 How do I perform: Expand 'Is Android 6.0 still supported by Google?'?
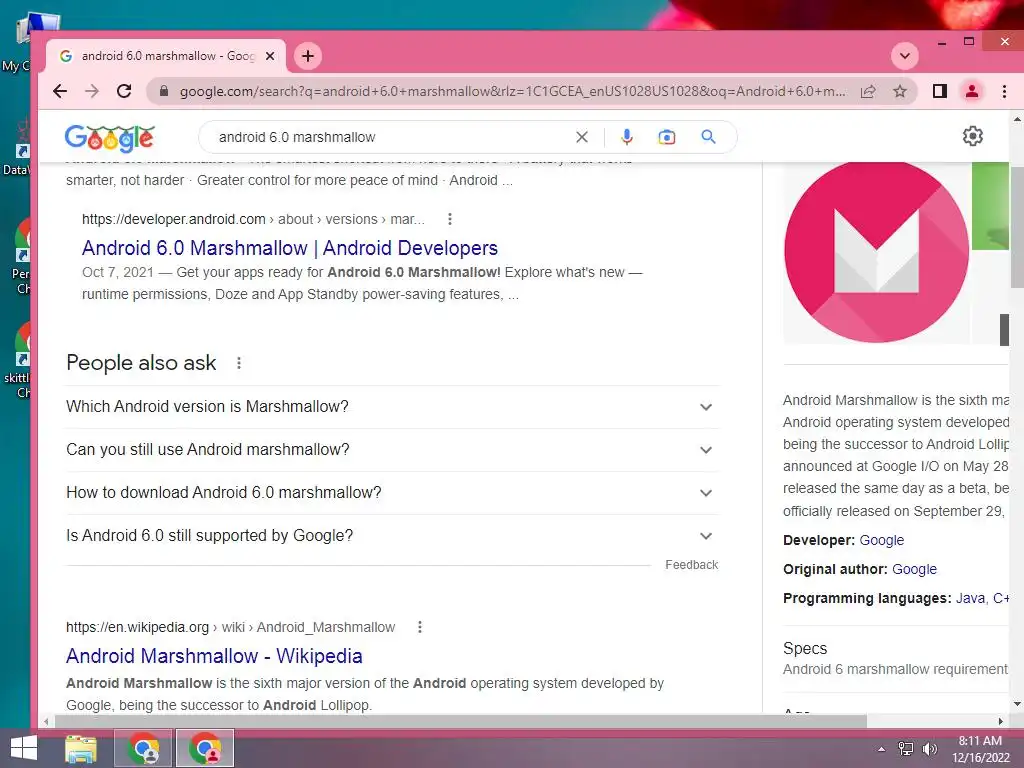click(392, 536)
